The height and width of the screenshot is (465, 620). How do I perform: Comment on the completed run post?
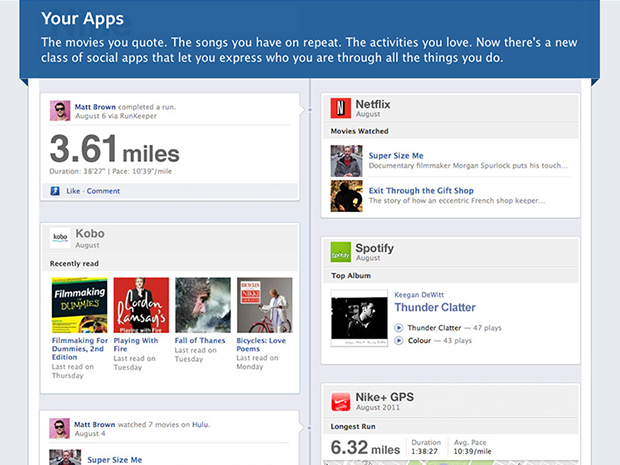click(x=102, y=190)
